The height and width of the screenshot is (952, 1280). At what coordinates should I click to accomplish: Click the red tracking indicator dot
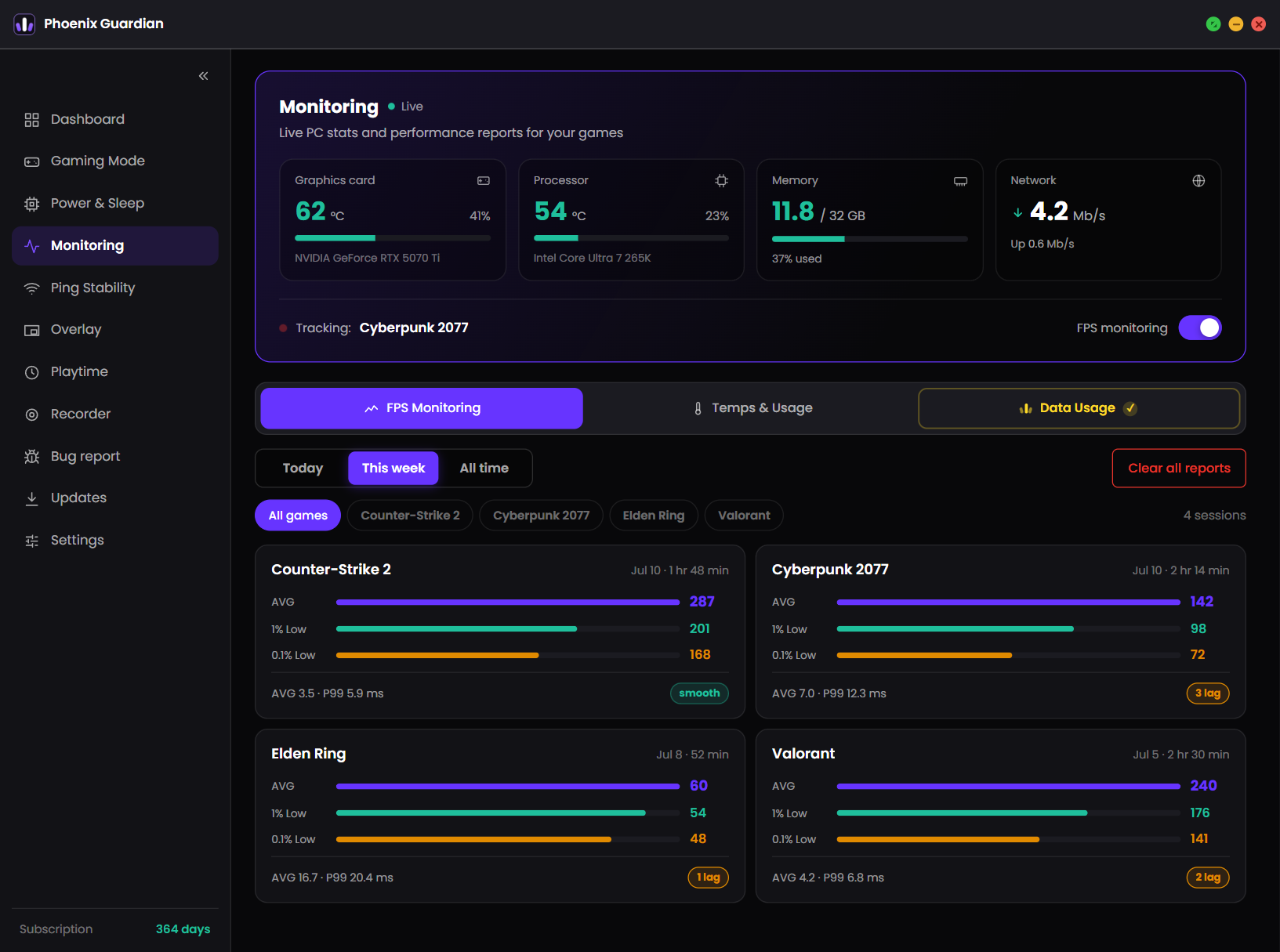click(283, 328)
